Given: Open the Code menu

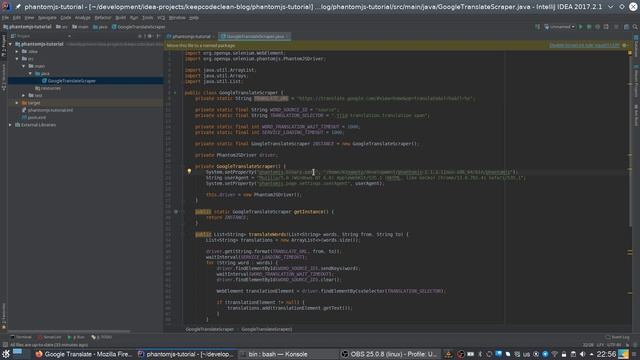Looking at the screenshot, I should pyautogui.click(x=66, y=18).
